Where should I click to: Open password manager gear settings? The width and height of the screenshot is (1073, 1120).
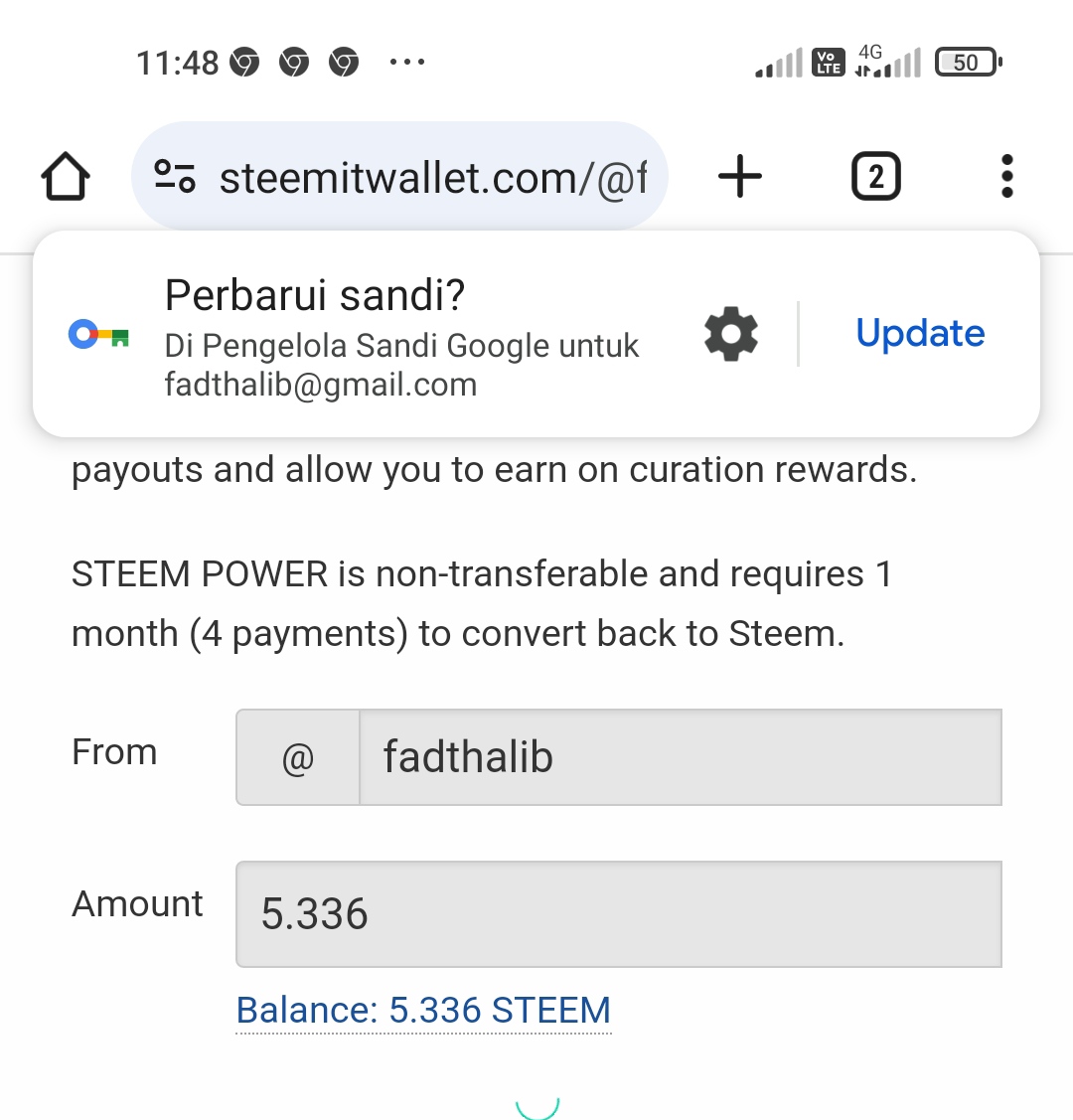pos(731,334)
